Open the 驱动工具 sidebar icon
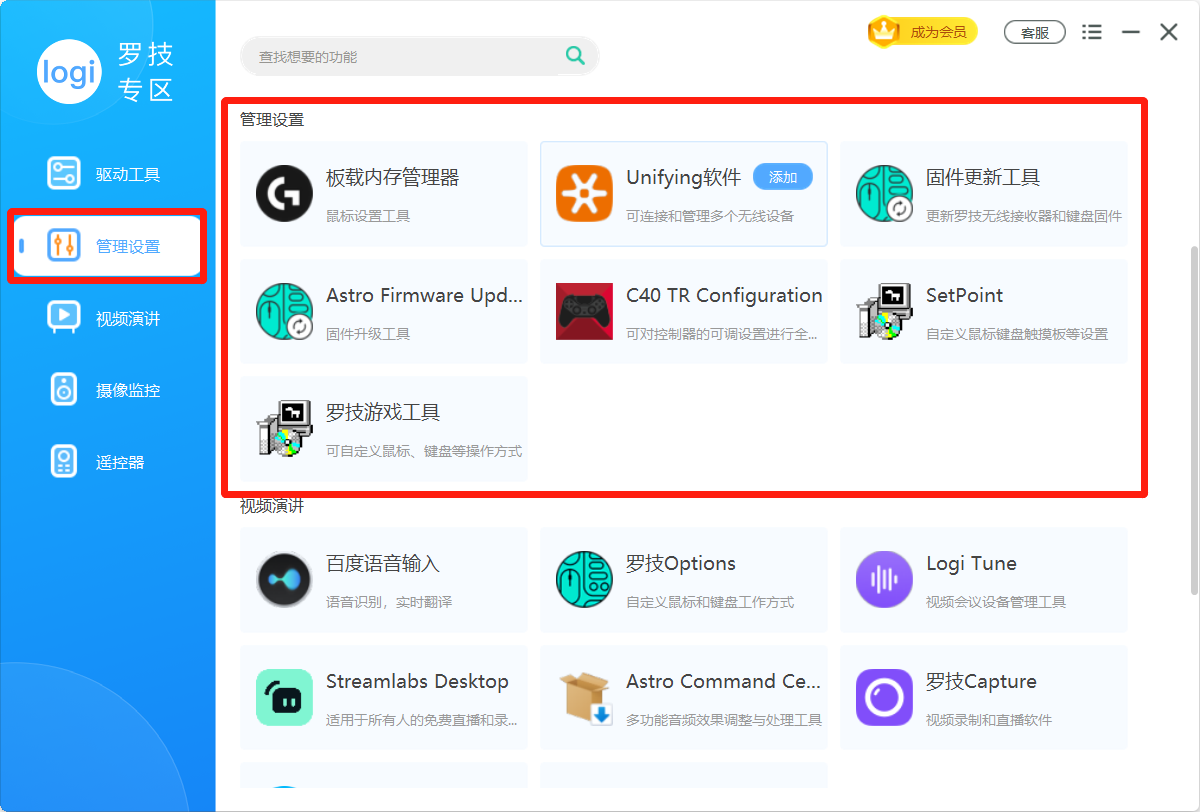This screenshot has height=812, width=1200. pyautogui.click(x=64, y=173)
